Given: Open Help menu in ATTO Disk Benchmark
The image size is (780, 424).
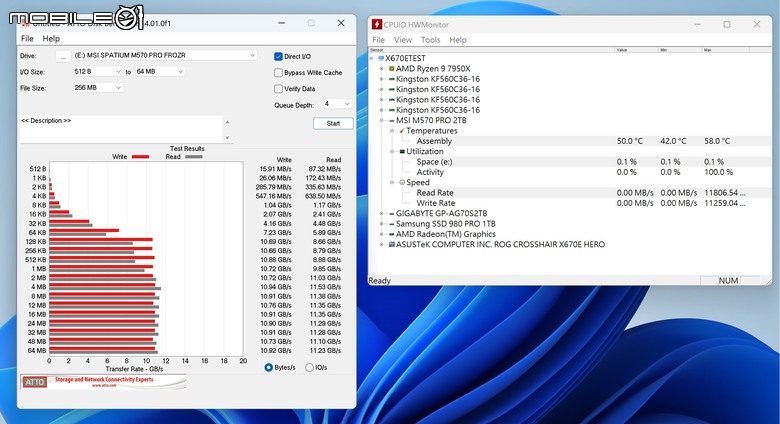Looking at the screenshot, I should [x=51, y=38].
